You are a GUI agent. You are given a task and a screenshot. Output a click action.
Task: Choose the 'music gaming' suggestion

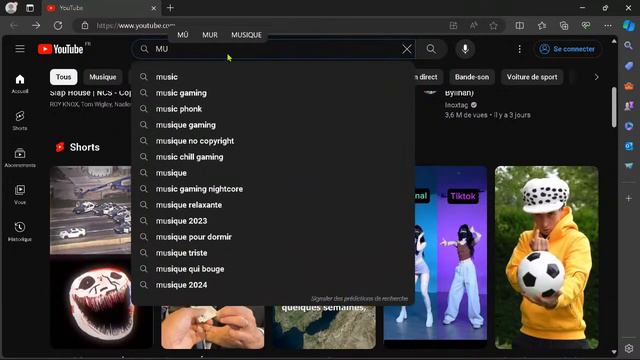[273, 93]
